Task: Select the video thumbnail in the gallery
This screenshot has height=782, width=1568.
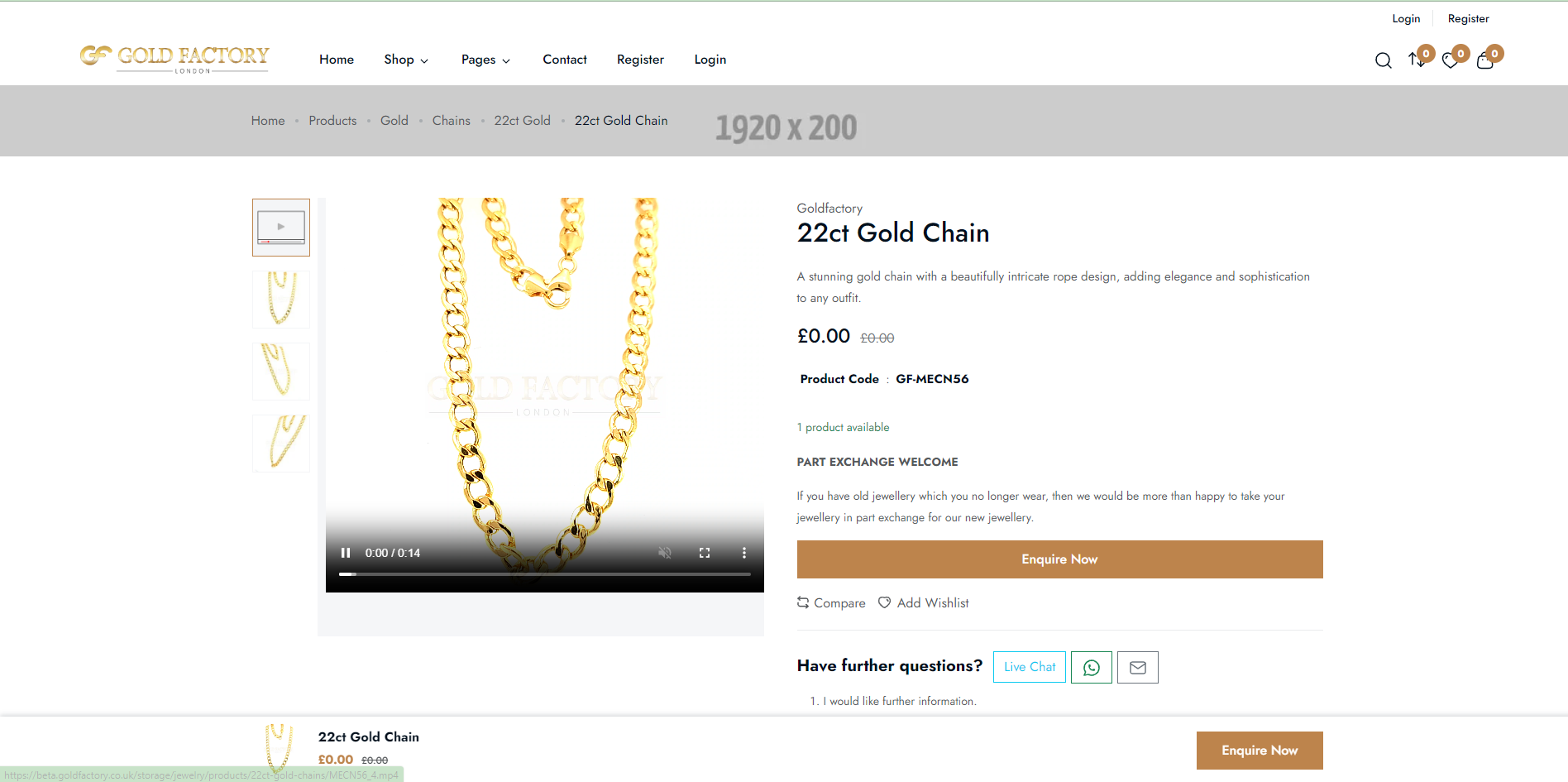Action: click(x=281, y=228)
